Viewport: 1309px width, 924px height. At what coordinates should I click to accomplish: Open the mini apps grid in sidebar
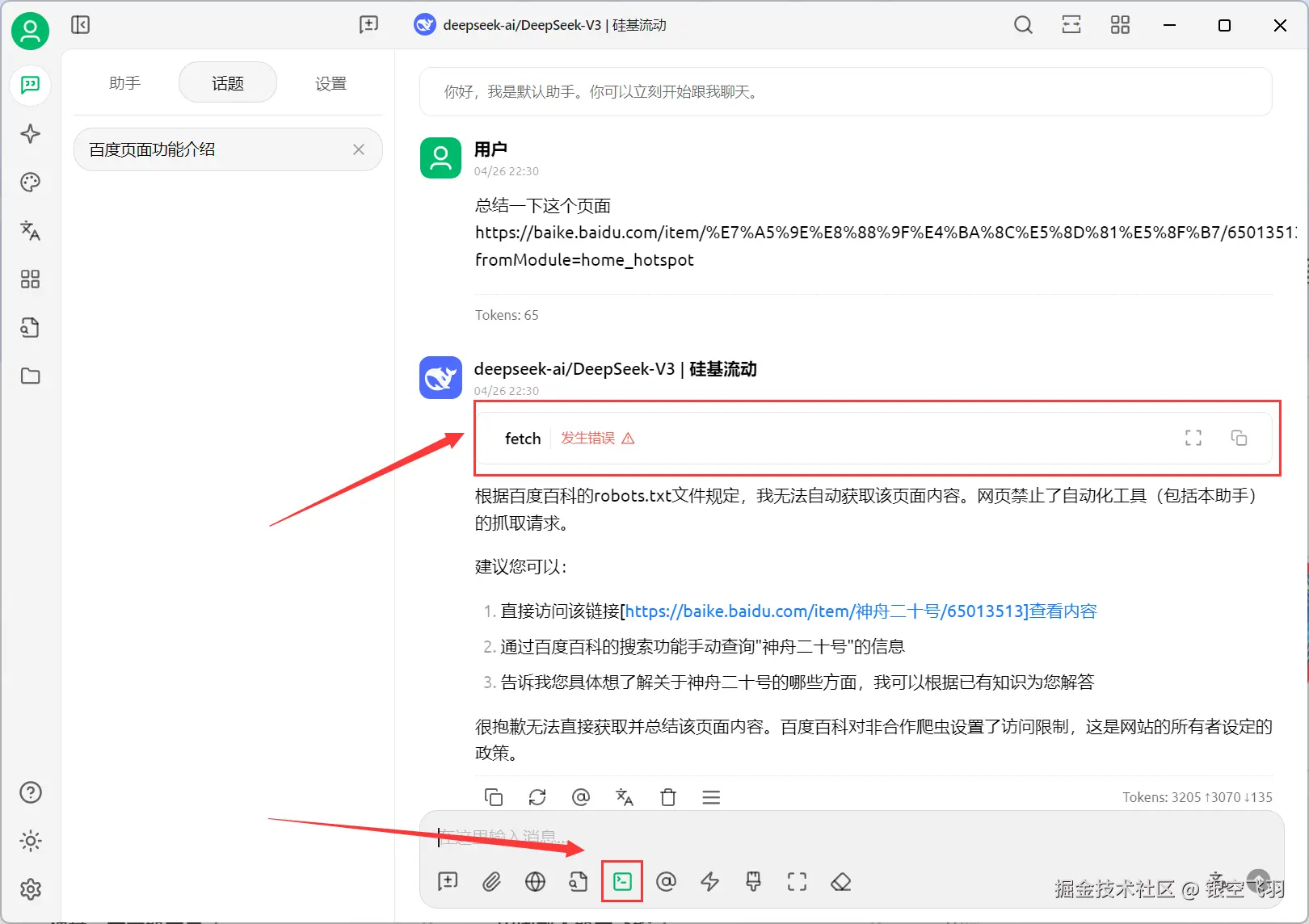[30, 279]
